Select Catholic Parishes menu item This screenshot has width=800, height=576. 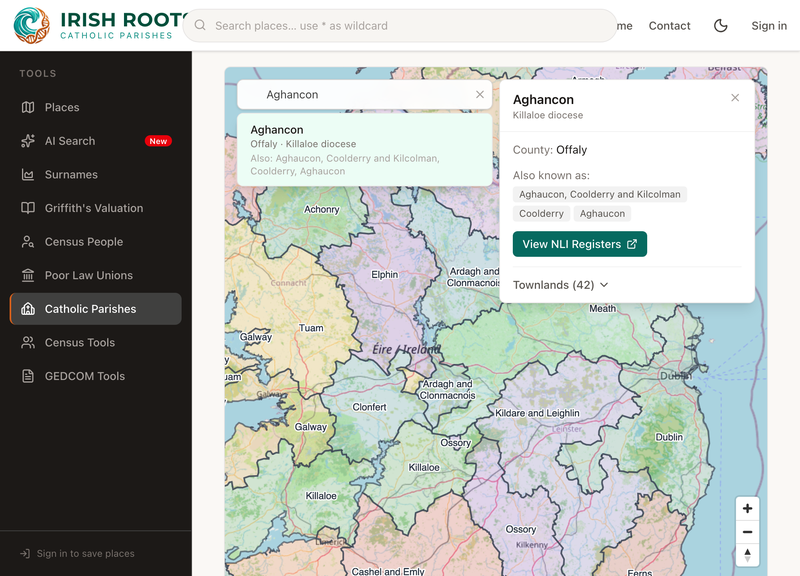[95, 309]
